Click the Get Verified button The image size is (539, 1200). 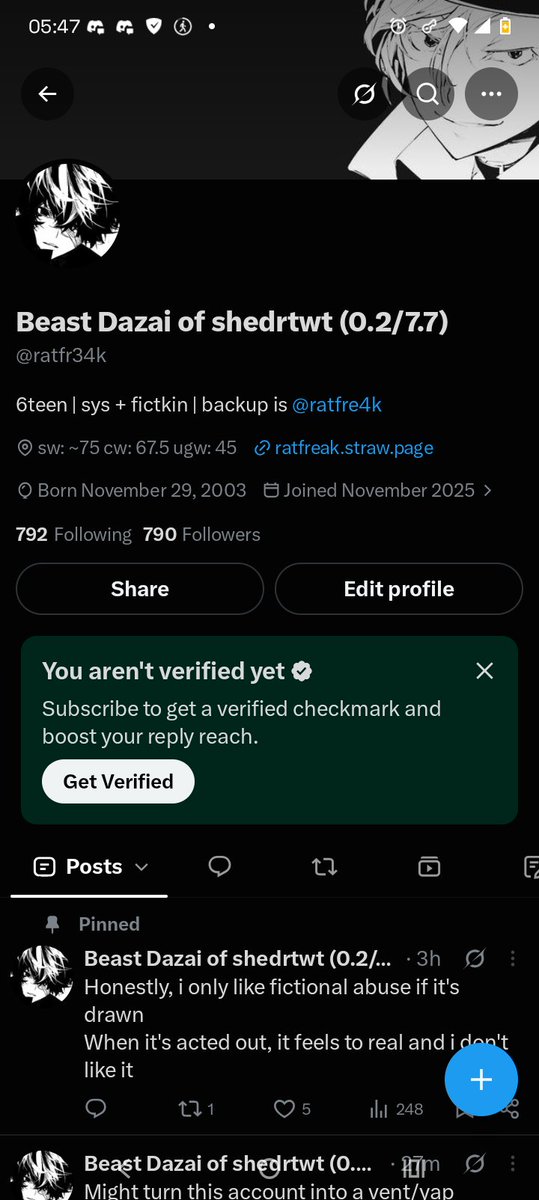click(x=118, y=781)
